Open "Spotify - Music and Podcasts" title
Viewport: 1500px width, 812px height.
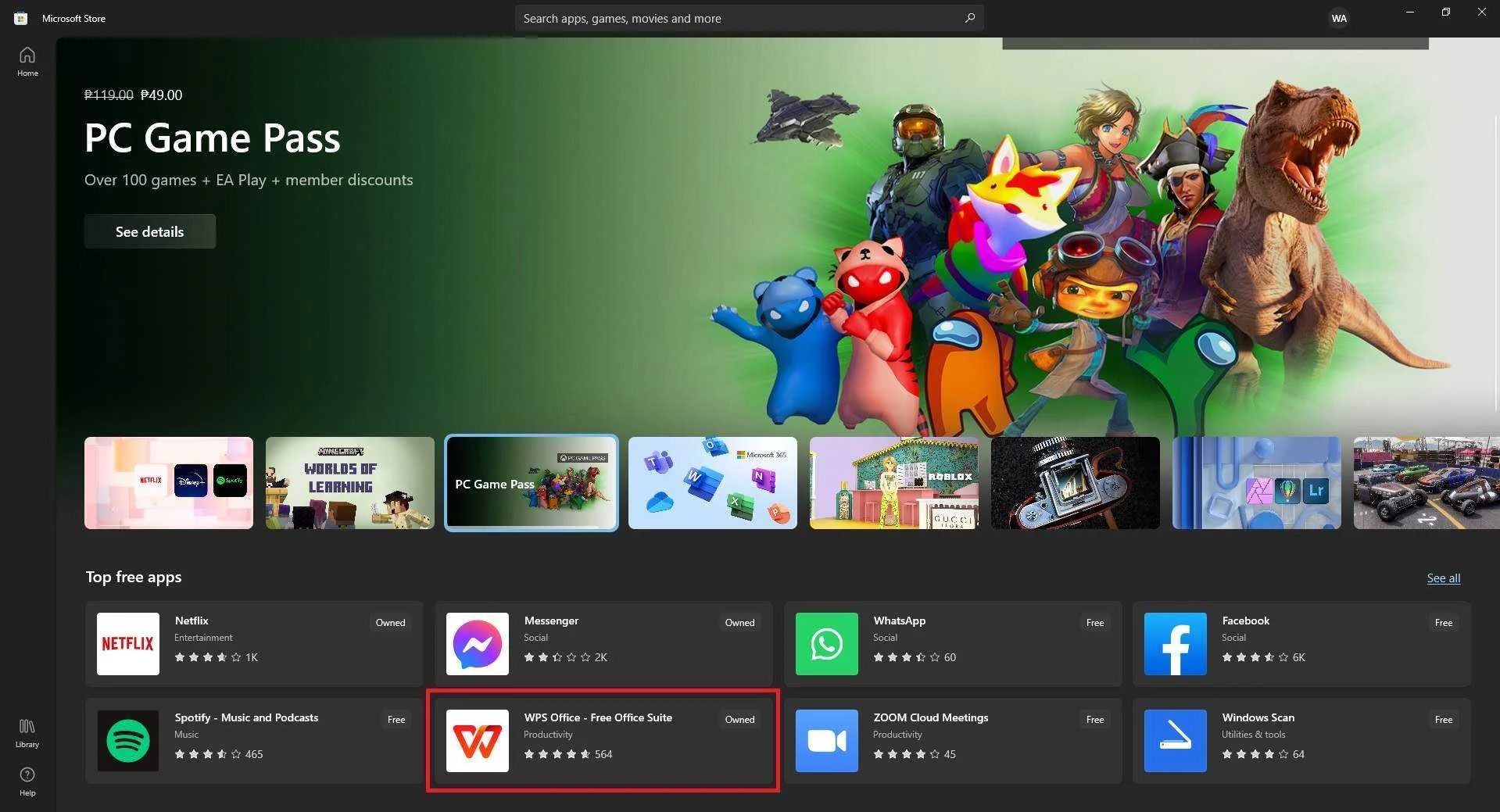click(246, 717)
